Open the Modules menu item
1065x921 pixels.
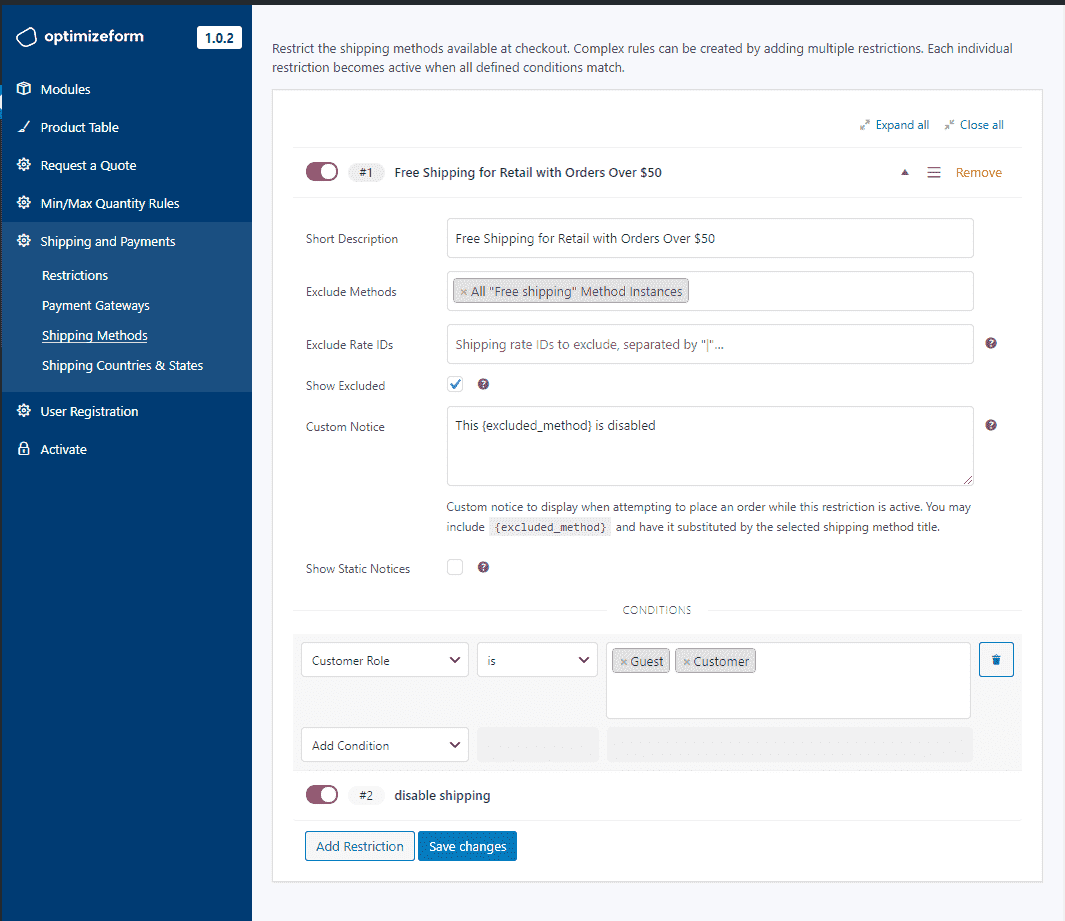(65, 89)
